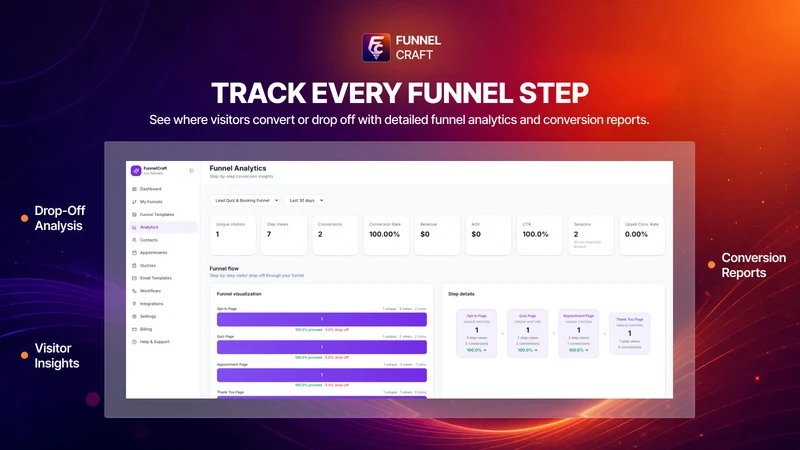The height and width of the screenshot is (450, 800).
Task: Collapse the sidebar with the panel toggle icon
Action: pyautogui.click(x=191, y=171)
